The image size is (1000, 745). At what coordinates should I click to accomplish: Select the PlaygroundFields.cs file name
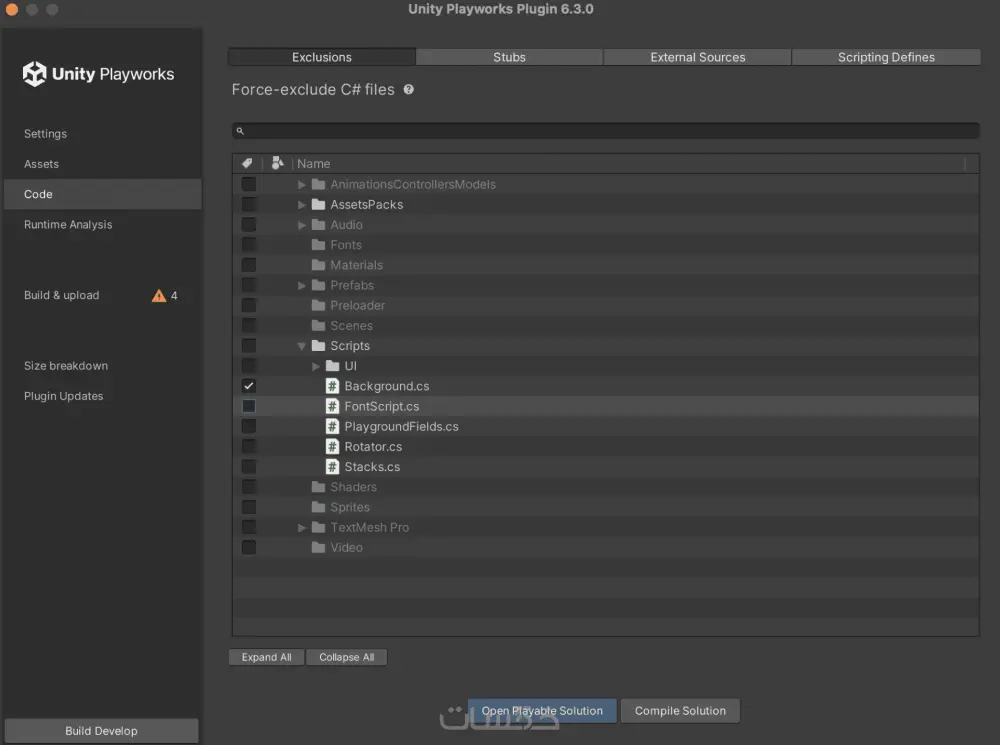pos(401,426)
